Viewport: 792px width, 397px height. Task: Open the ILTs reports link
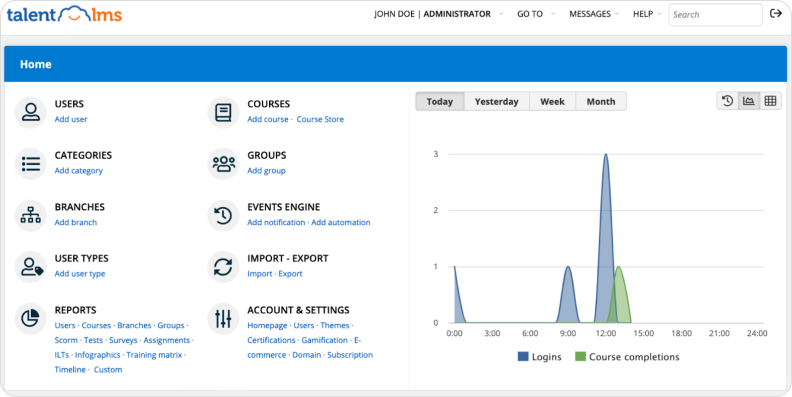(x=62, y=355)
